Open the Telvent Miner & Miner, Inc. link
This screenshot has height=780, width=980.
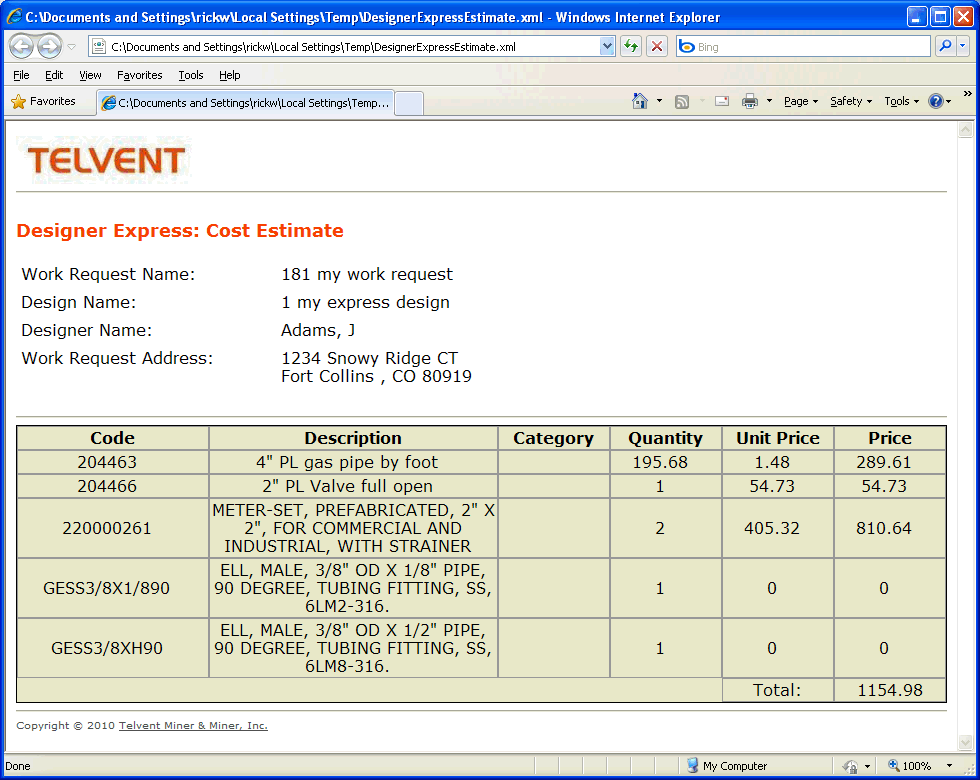(x=193, y=726)
